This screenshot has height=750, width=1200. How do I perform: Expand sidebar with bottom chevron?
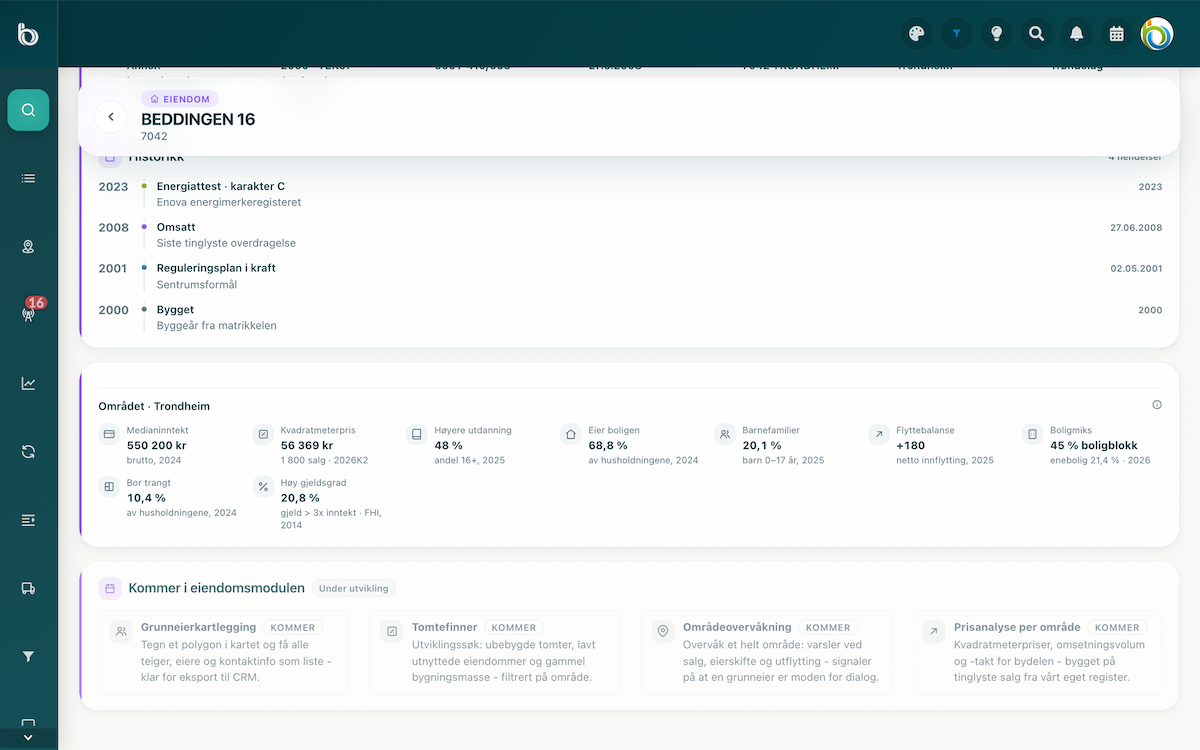(x=28, y=737)
